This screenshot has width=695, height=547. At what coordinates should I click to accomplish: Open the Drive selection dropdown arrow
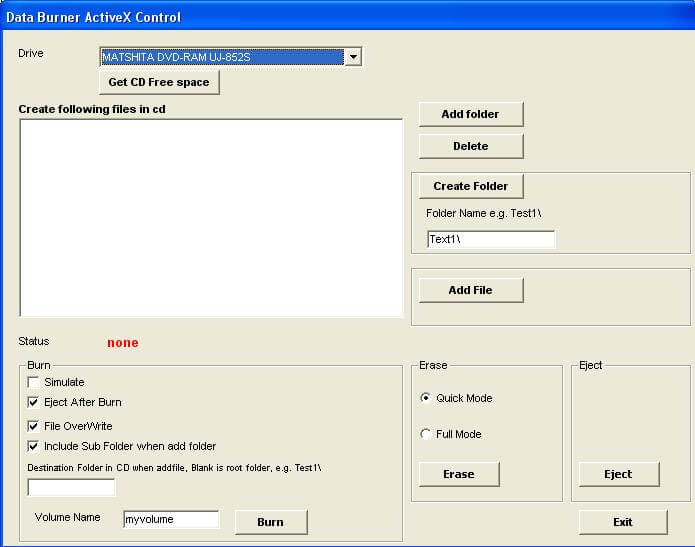pos(352,57)
